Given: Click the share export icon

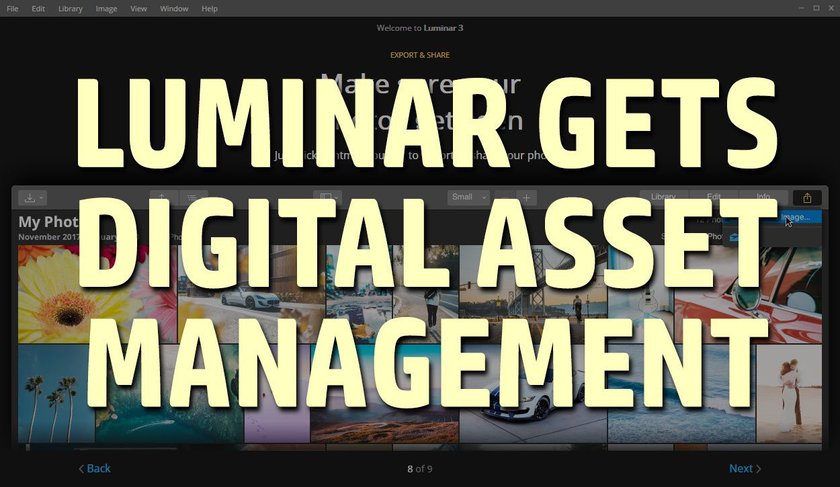Looking at the screenshot, I should (807, 198).
